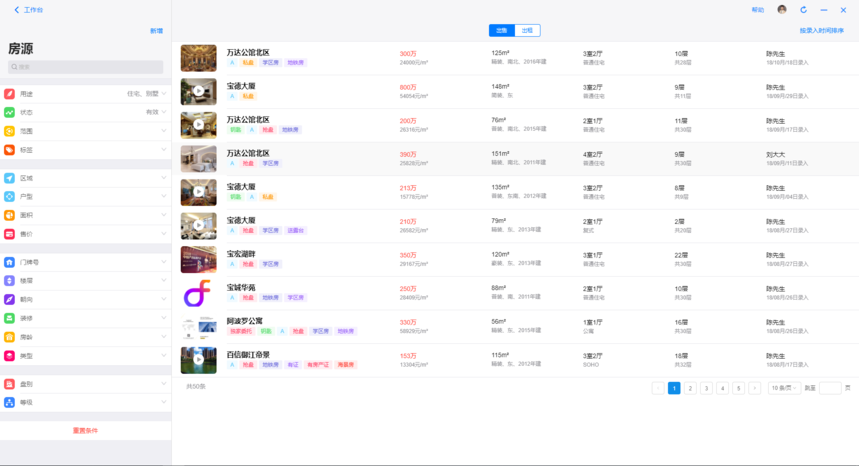Open the 10条/页 page size dropdown
Screen dimensions: 859x466
coord(784,388)
